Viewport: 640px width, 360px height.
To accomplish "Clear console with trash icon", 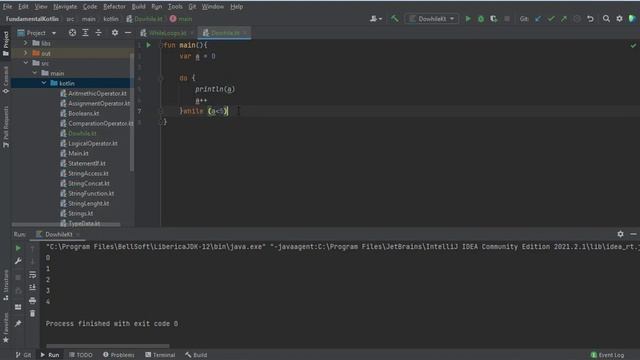I will point(33,313).
